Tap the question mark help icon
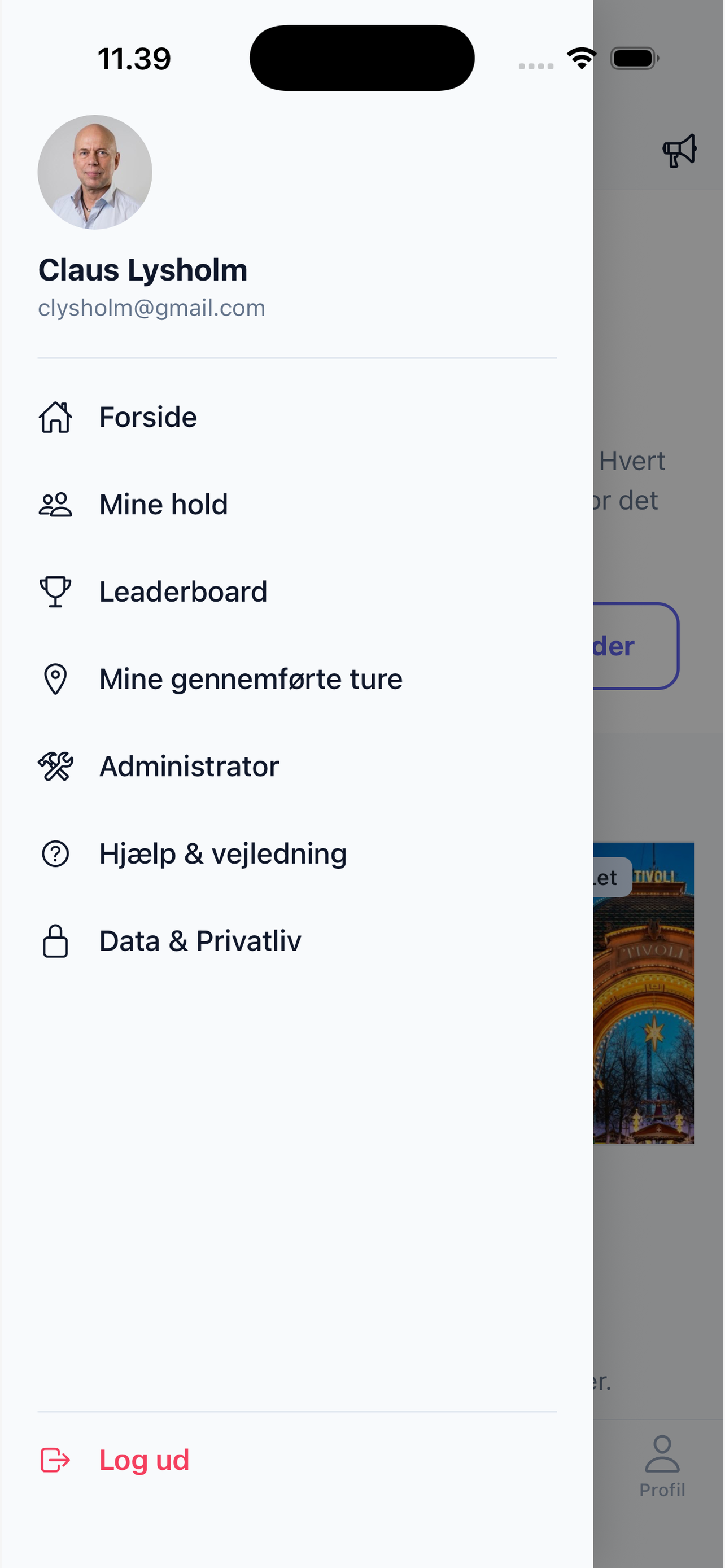This screenshot has width=725, height=1568. coord(55,853)
